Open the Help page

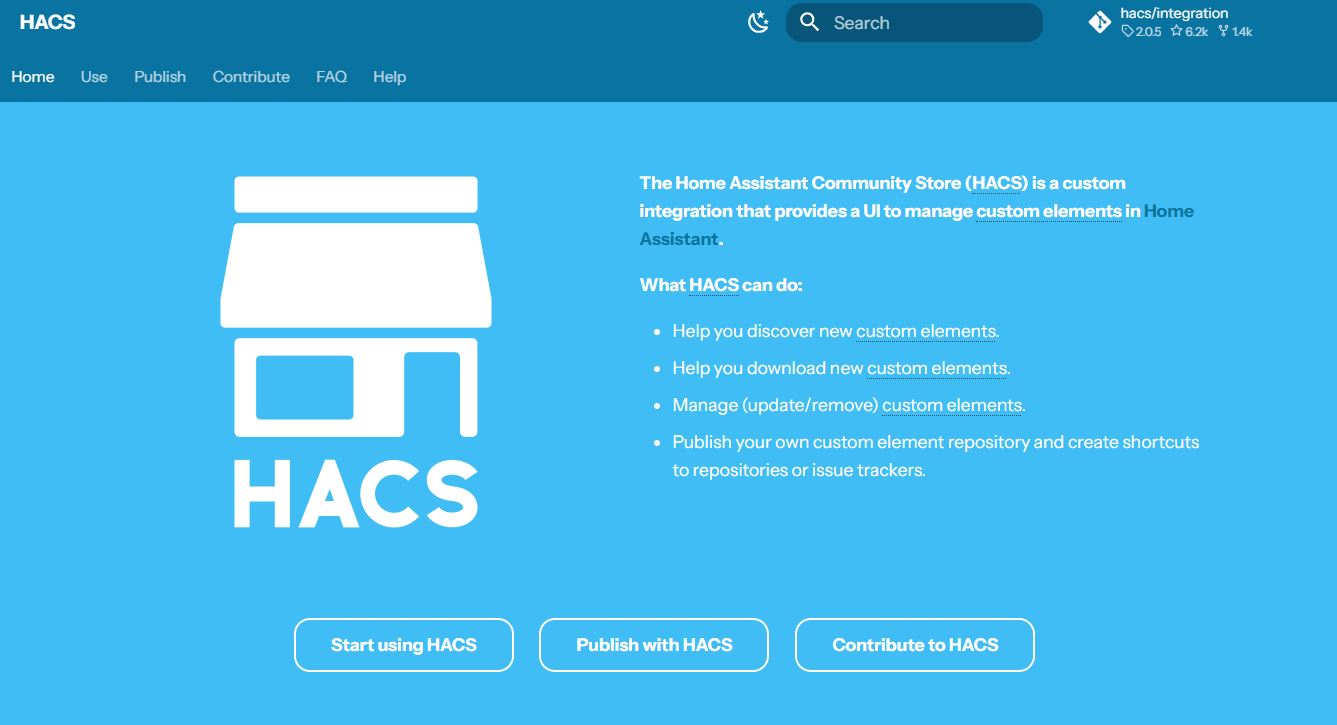pyautogui.click(x=389, y=76)
